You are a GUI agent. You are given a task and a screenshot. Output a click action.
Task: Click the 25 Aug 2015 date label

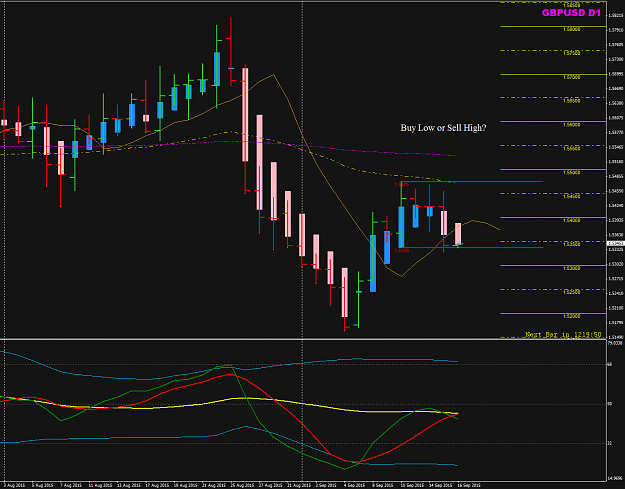(x=242, y=485)
